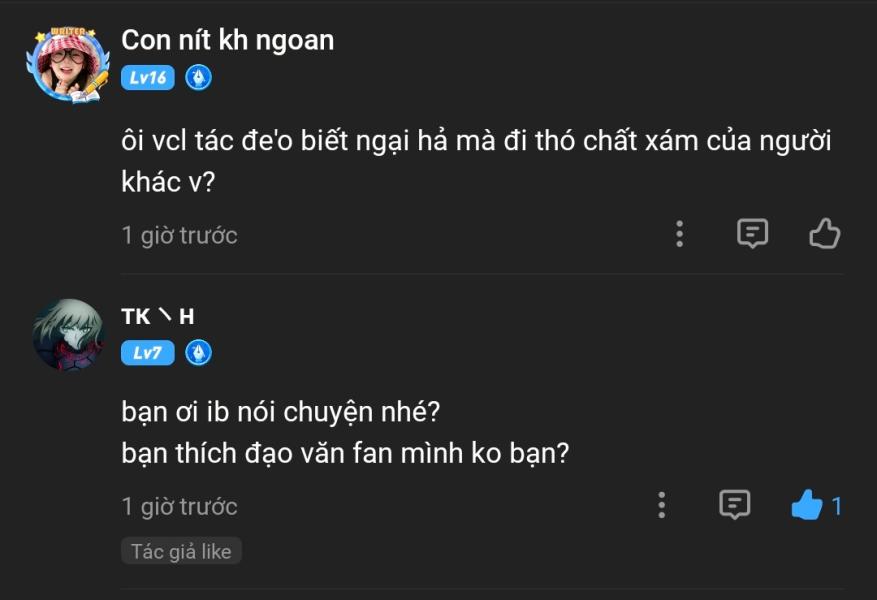Like the comment by Con nít kh ngoan
This screenshot has width=877, height=600.
825,234
